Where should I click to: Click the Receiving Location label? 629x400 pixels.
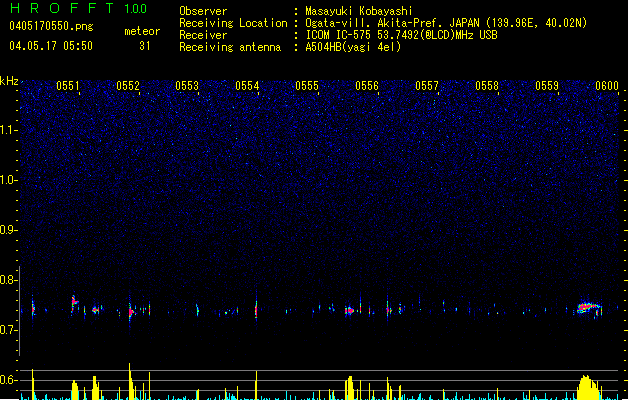pos(233,23)
